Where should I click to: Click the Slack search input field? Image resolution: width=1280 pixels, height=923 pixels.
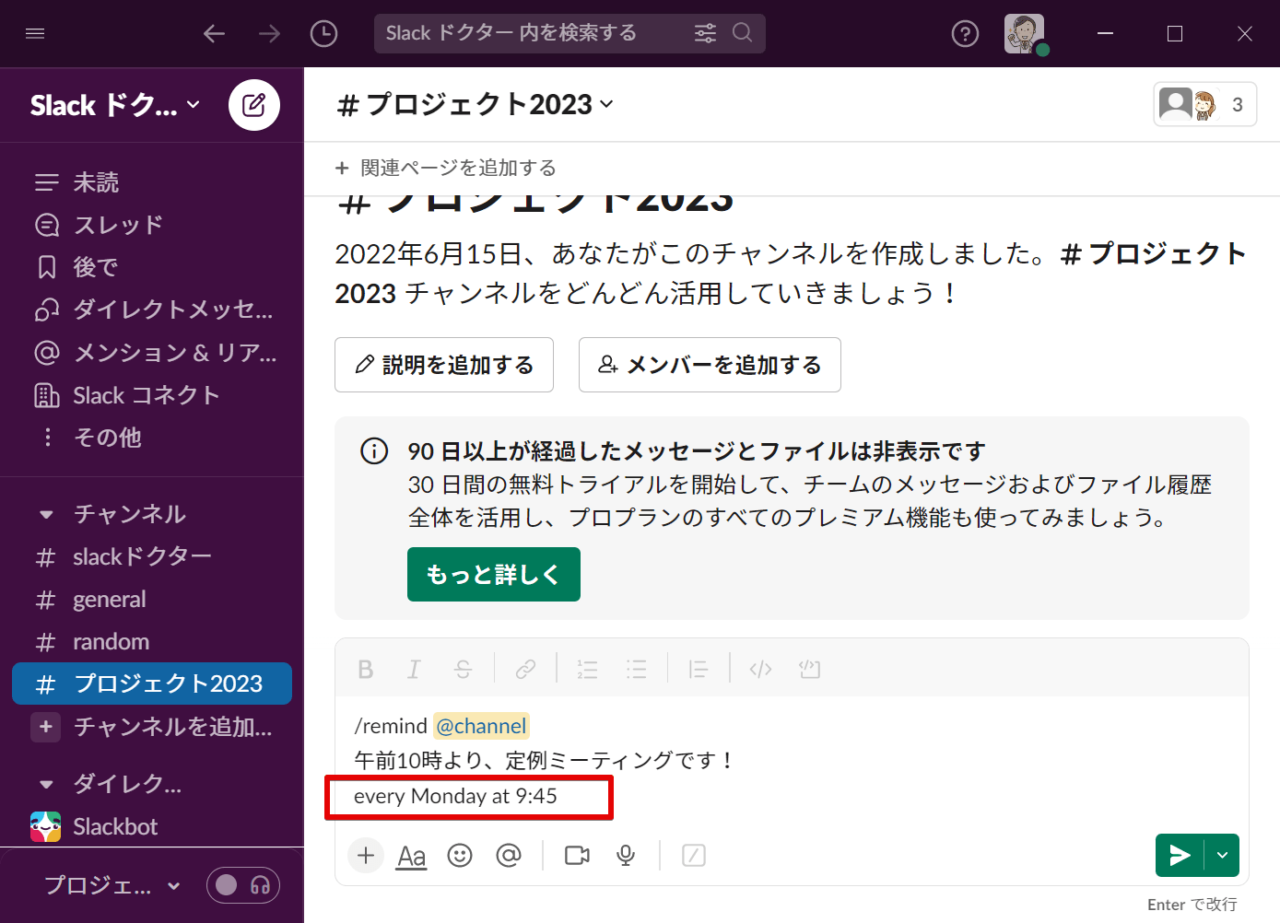pos(570,33)
